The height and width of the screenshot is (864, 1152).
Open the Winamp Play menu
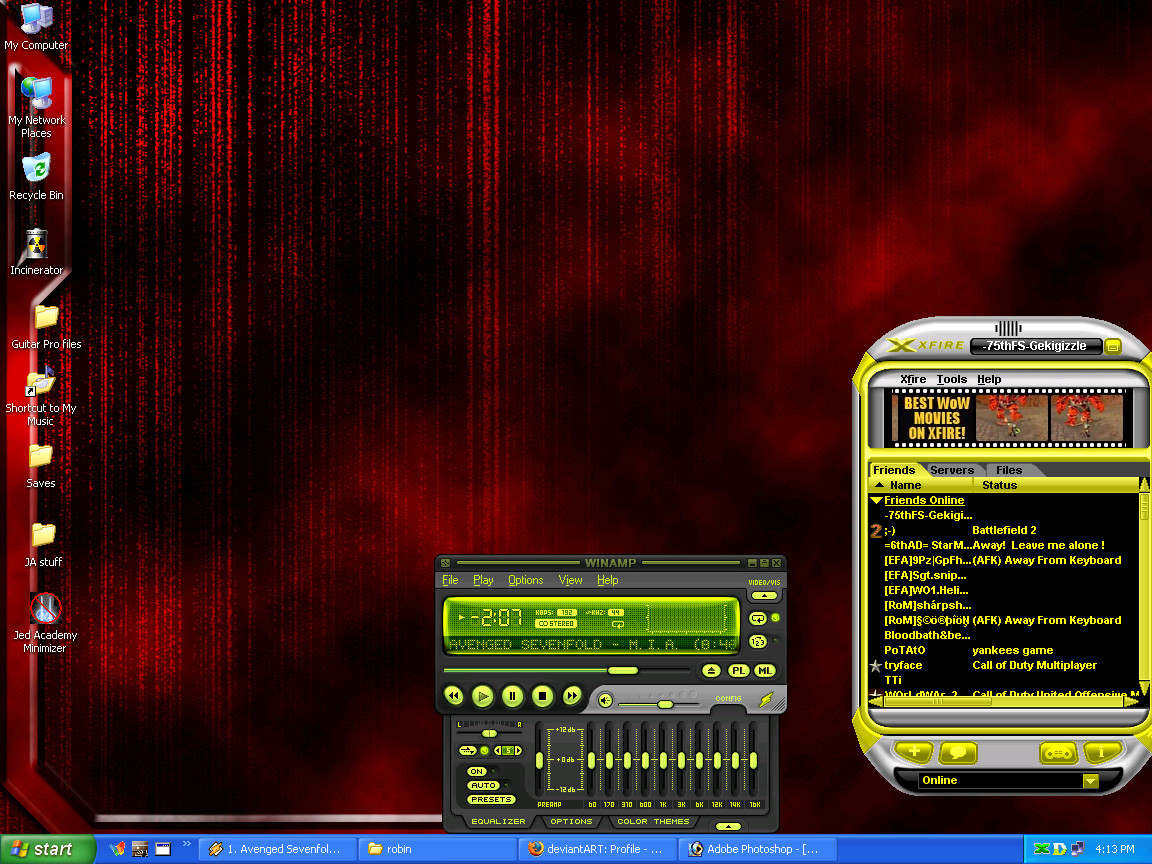coord(483,580)
